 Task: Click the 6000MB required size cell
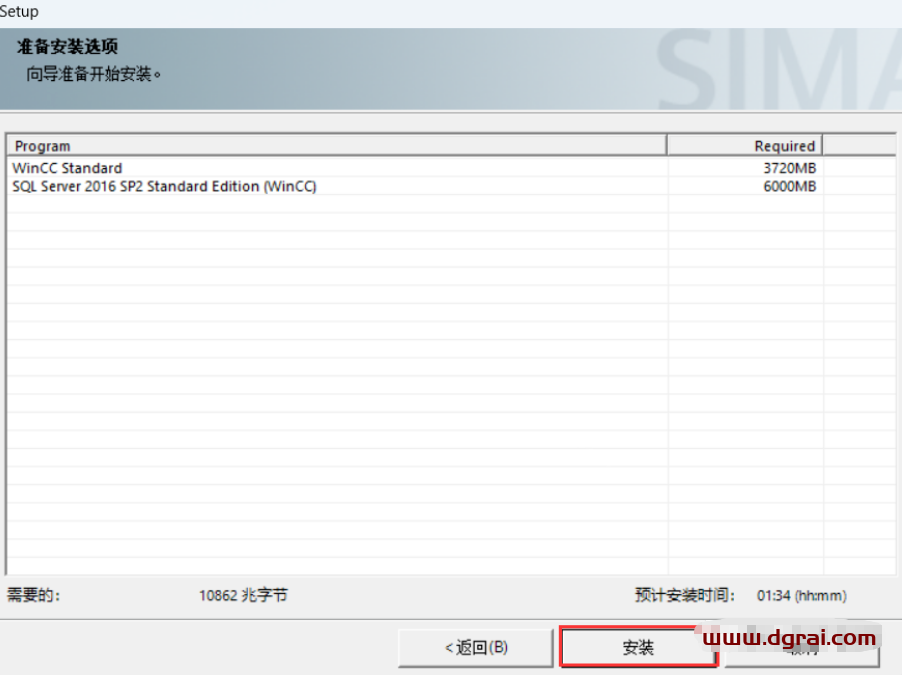[x=789, y=186]
